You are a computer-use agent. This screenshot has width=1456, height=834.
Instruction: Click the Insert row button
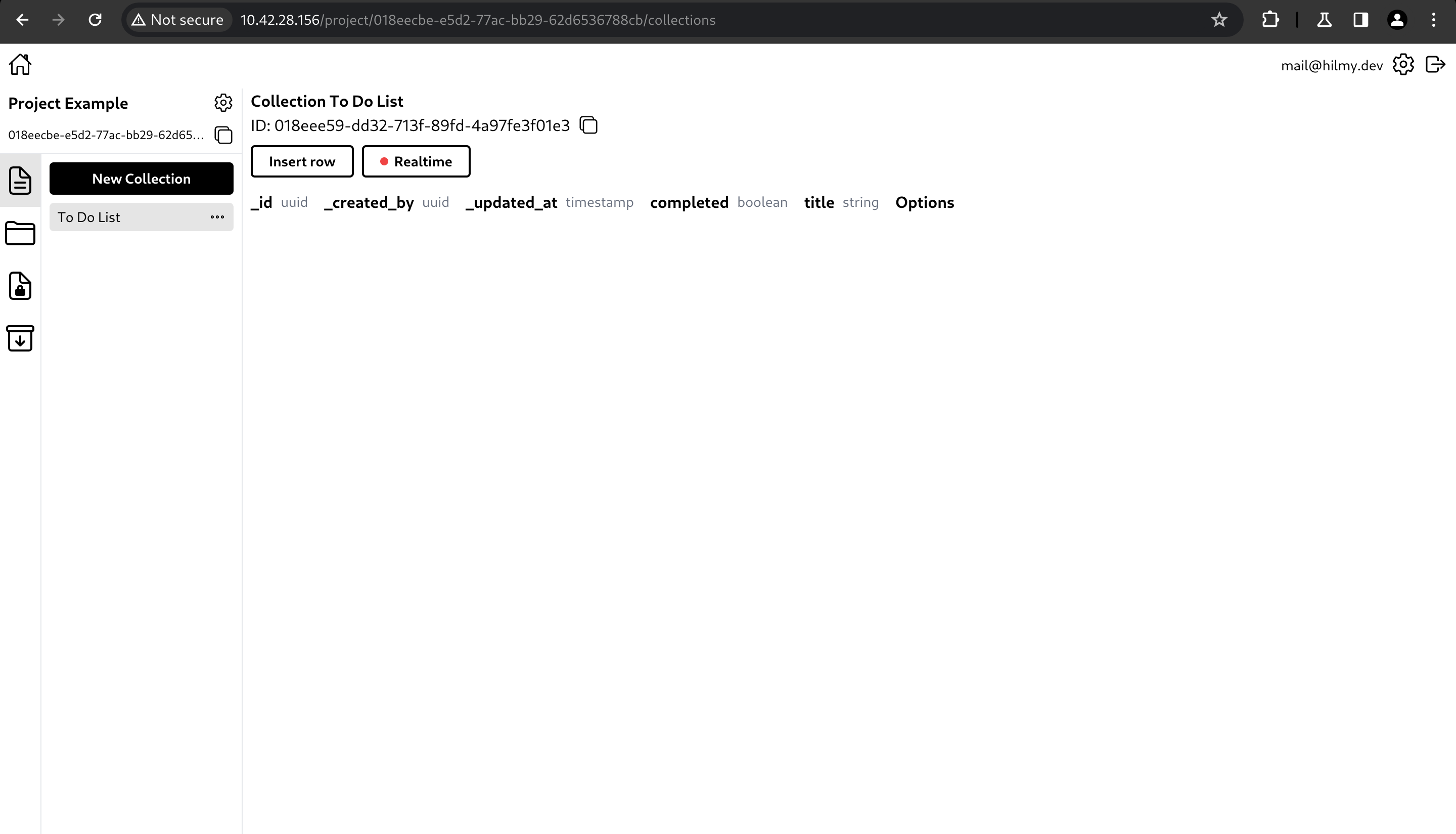point(302,161)
